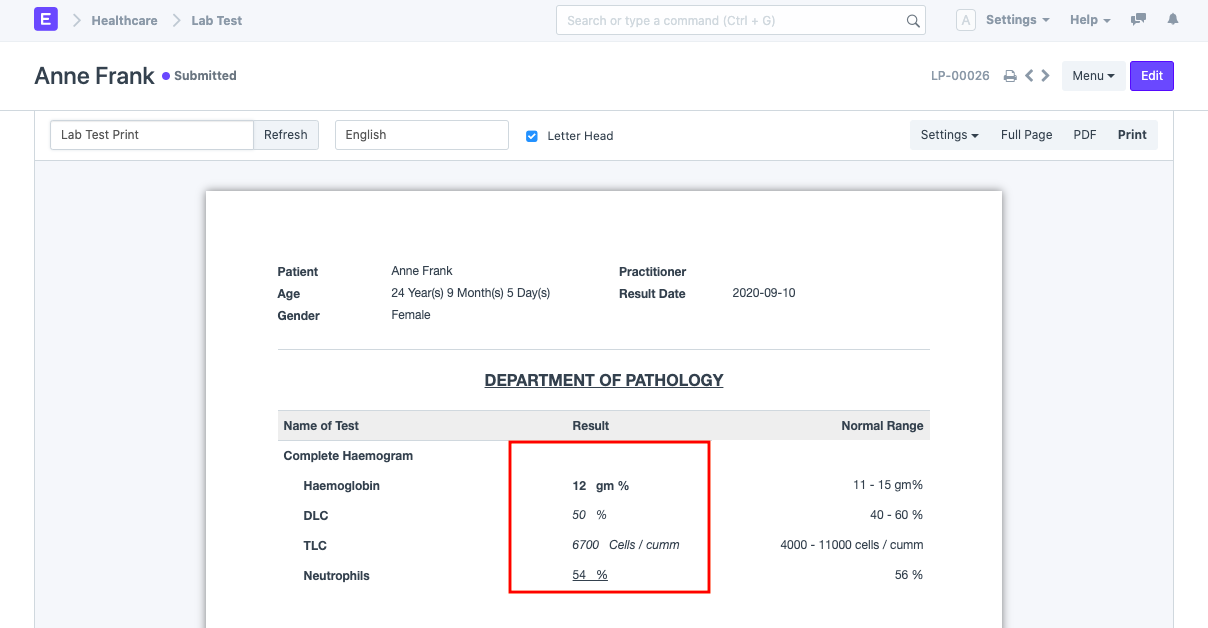Open the notifications bell icon

1173,20
